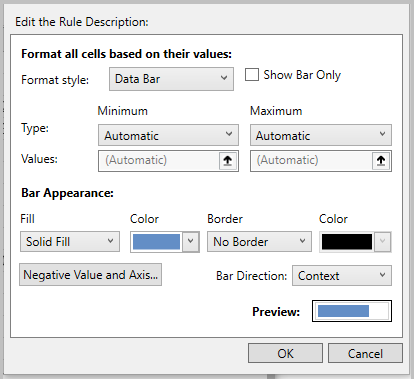Open Negative Value and Axis settings
Screen dimensions: 414x379
90,275
